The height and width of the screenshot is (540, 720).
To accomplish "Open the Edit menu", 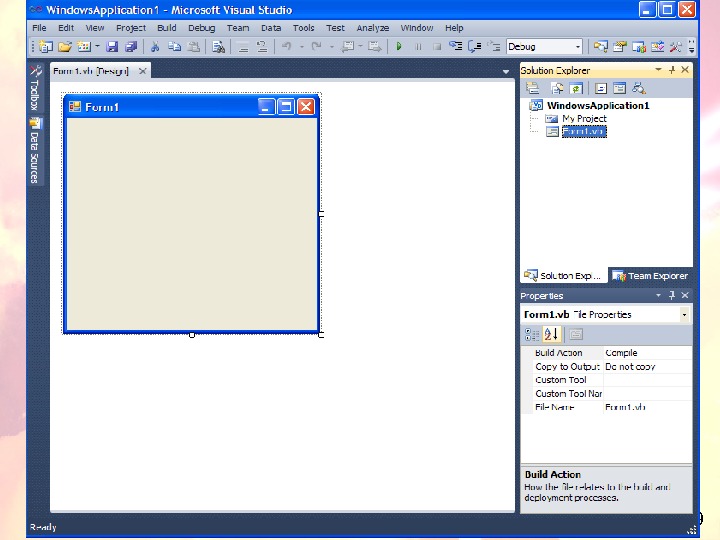I will [66, 28].
